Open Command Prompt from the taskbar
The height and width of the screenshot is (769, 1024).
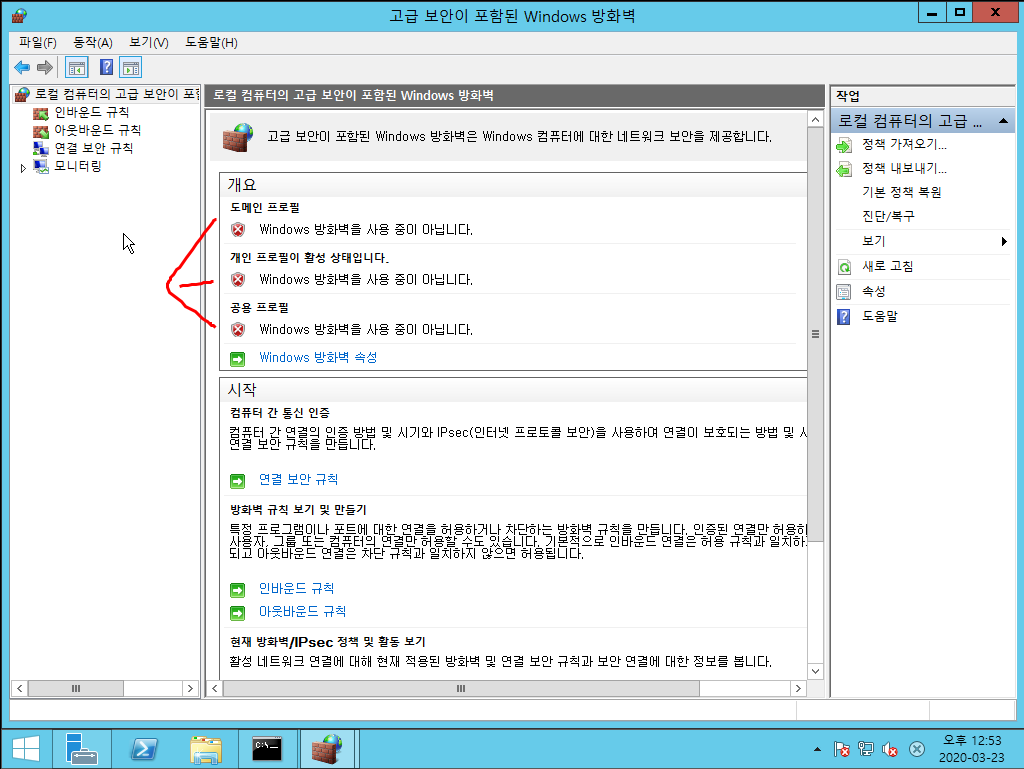click(x=267, y=749)
